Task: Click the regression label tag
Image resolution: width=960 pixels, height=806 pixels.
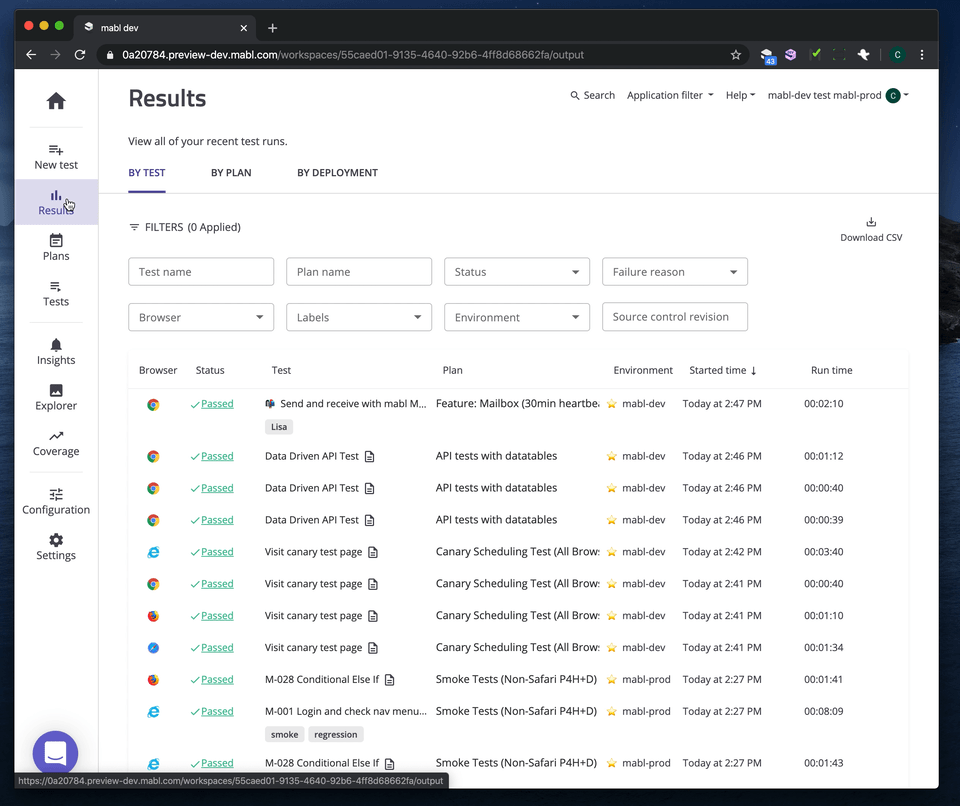Action: coord(336,734)
